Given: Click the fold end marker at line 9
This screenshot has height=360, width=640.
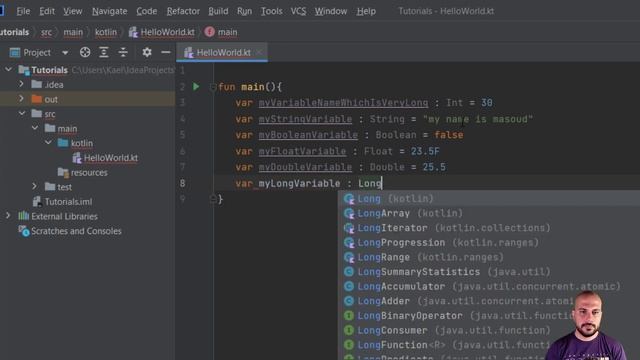Looking at the screenshot, I should [213, 199].
